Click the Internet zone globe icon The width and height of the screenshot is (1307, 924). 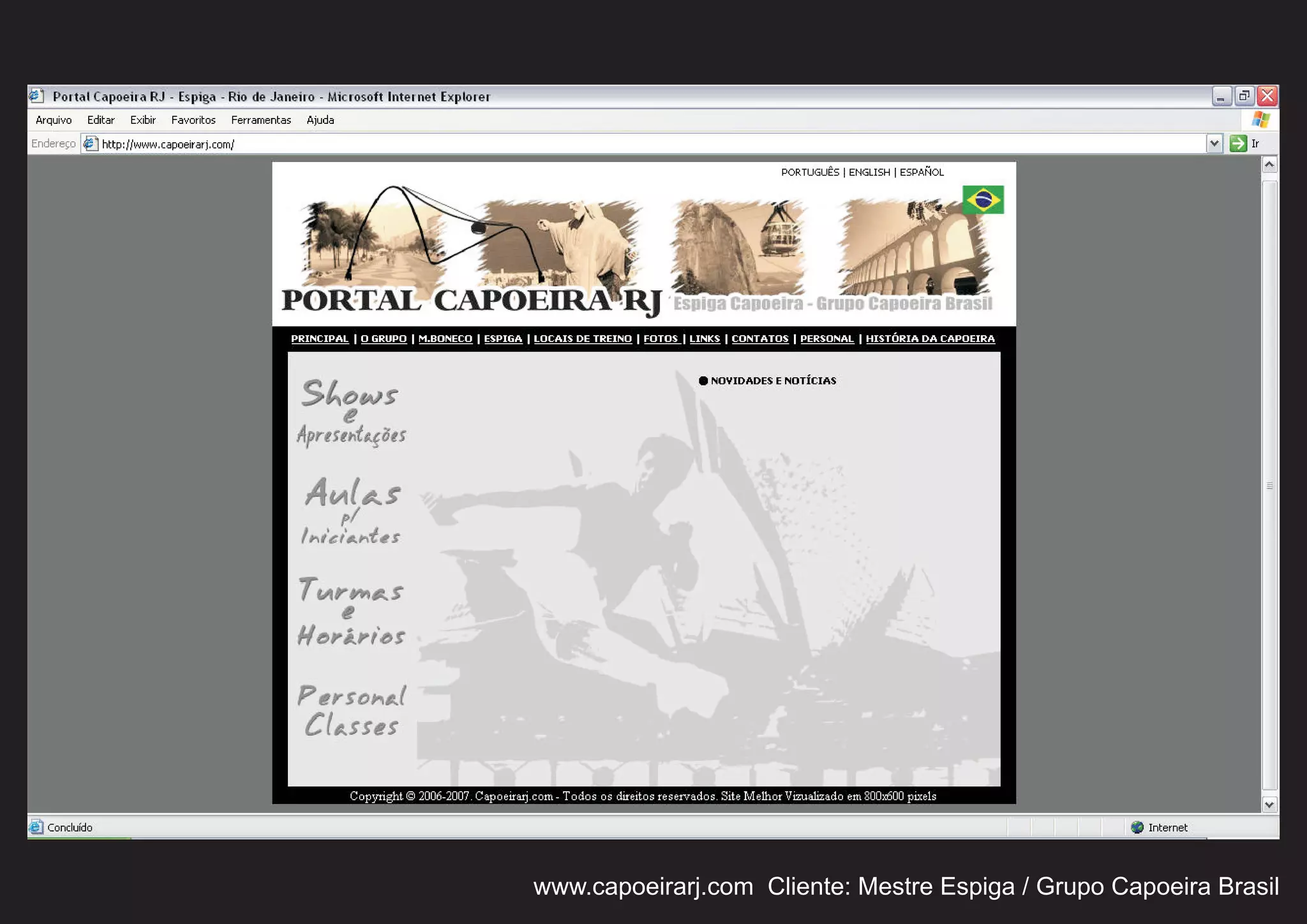pyautogui.click(x=1137, y=828)
